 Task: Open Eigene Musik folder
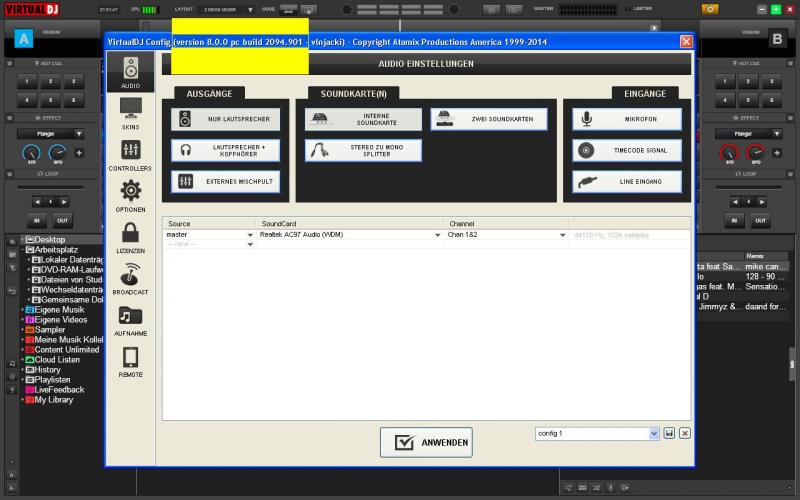[x=59, y=310]
